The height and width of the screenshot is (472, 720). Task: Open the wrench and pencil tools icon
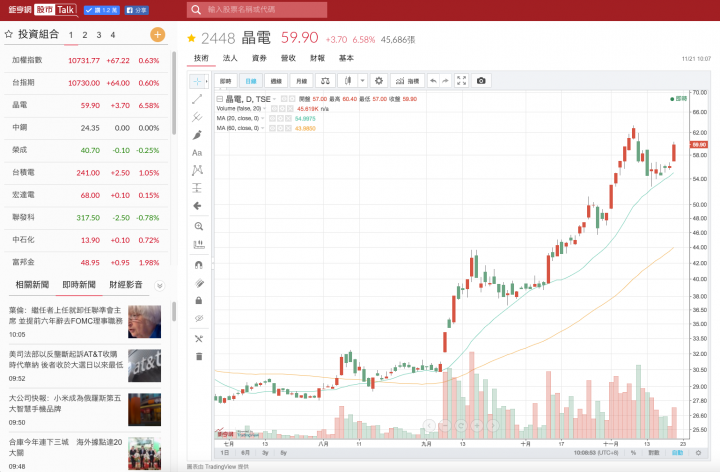coord(199,339)
